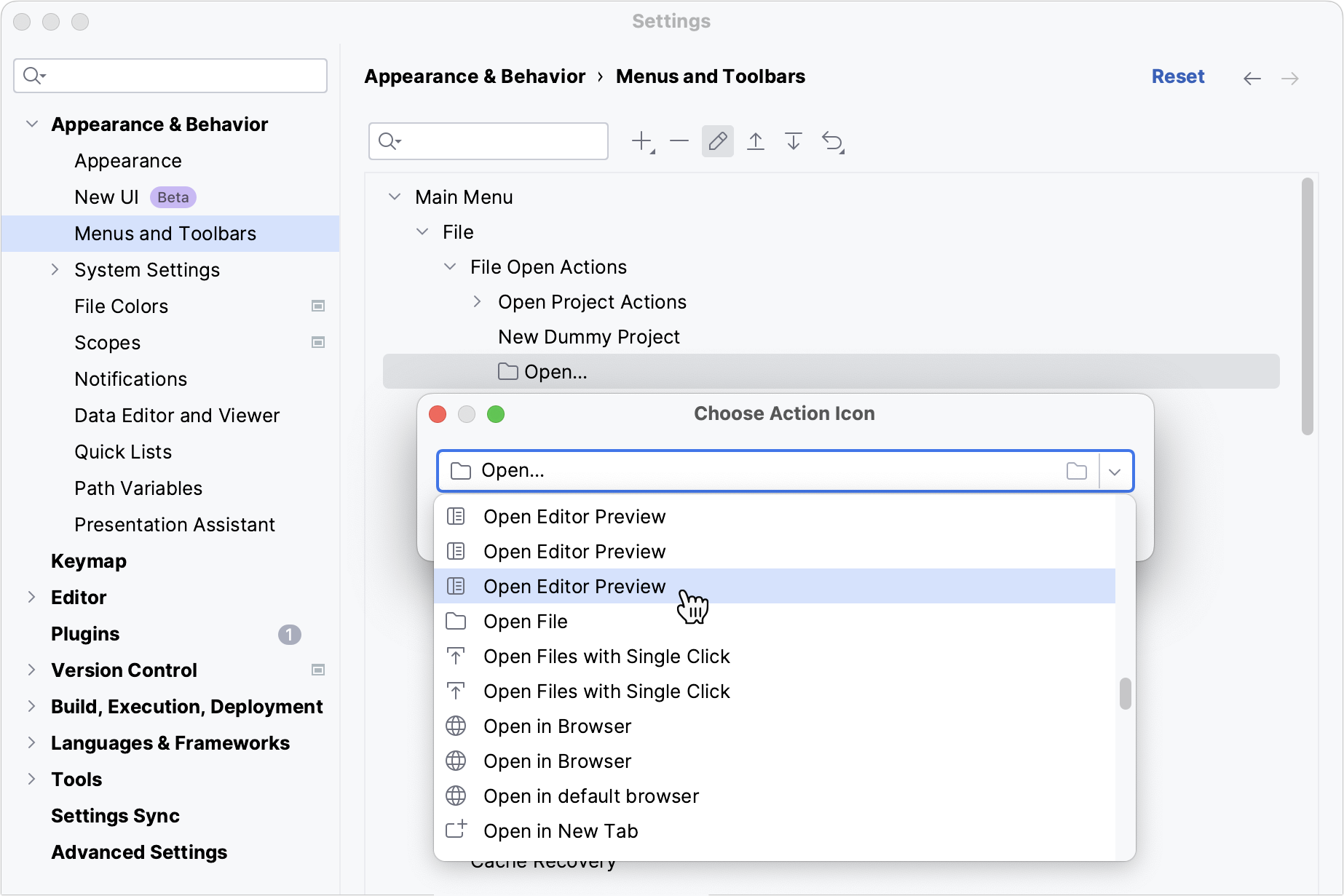
Task: Click the Remove minus icon in toolbar
Action: point(679,141)
